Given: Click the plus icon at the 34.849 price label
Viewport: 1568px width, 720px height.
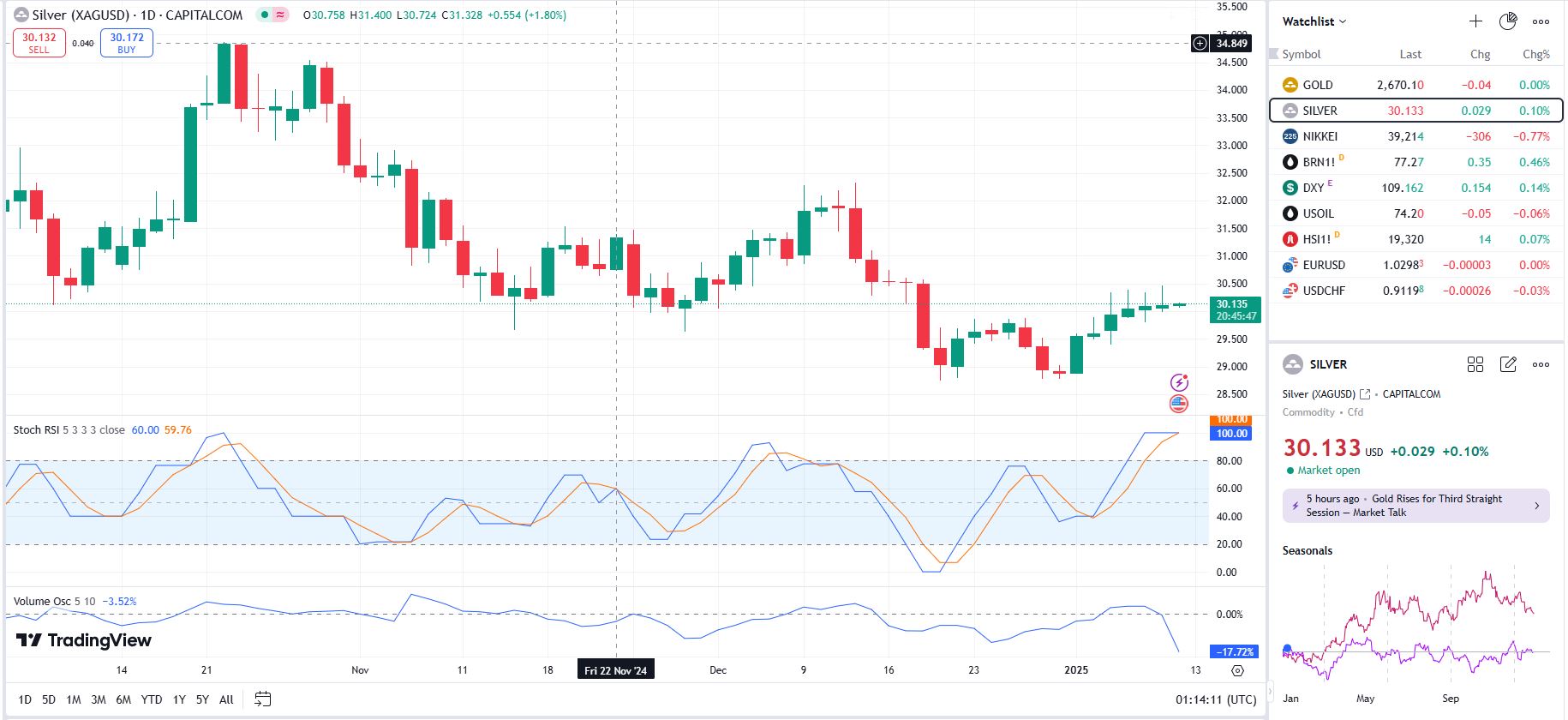Looking at the screenshot, I should [1200, 43].
